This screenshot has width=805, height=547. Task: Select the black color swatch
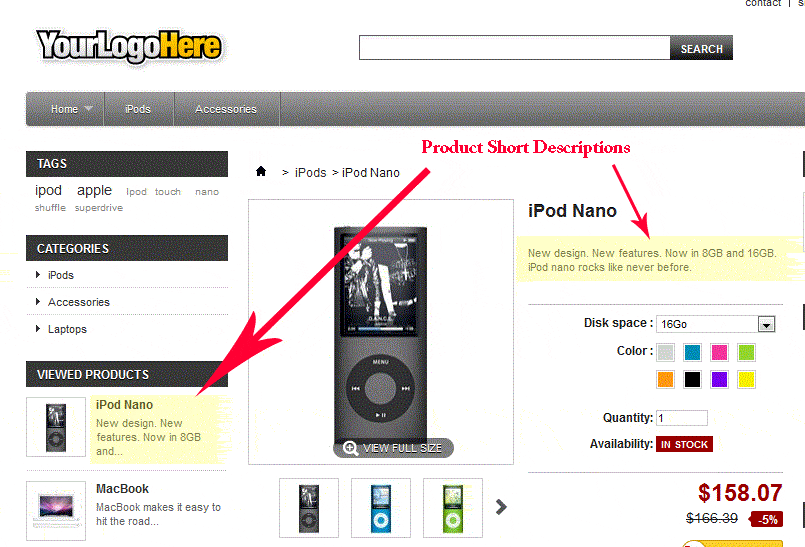point(692,380)
